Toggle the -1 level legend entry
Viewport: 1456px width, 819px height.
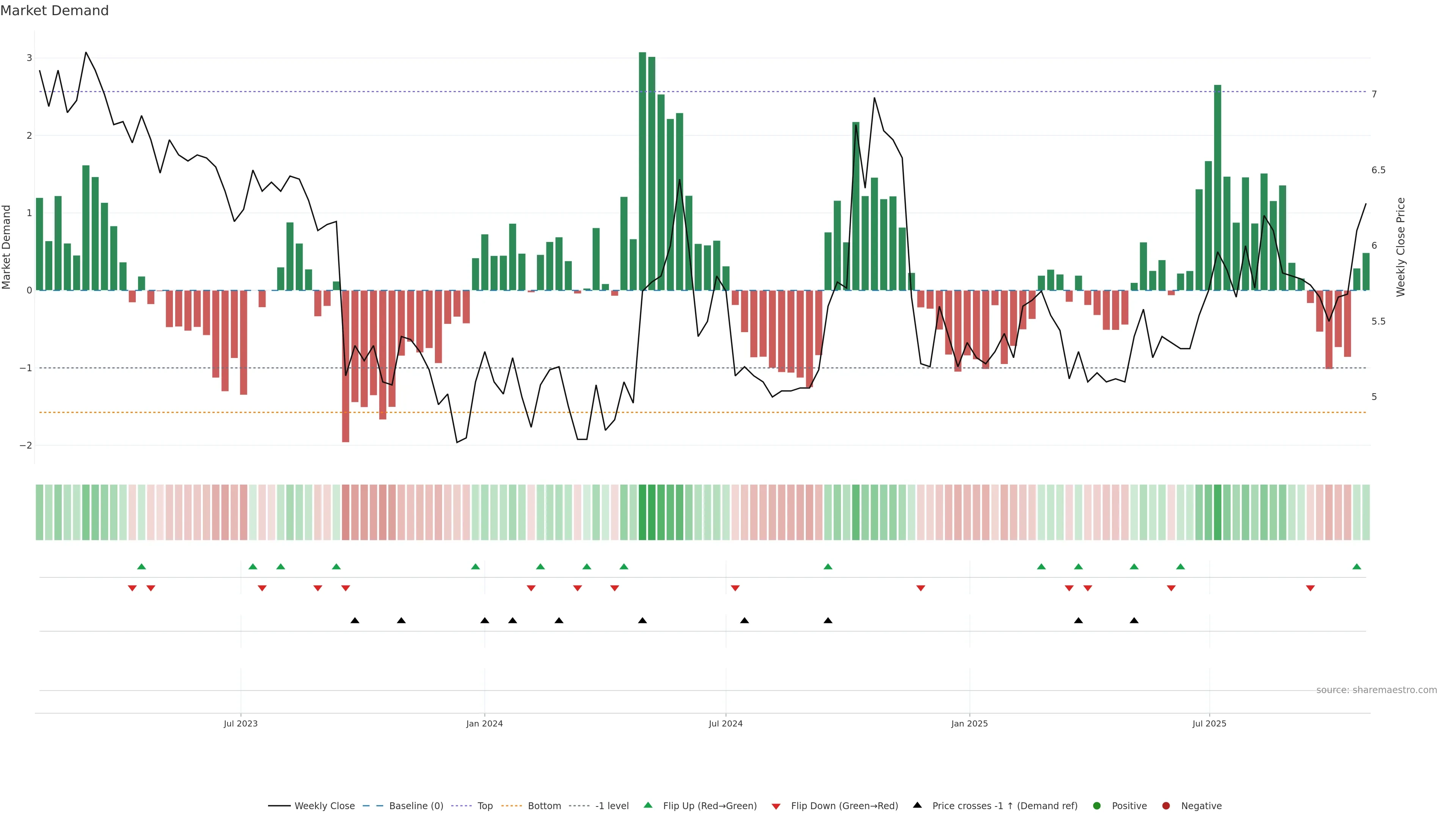[612, 805]
